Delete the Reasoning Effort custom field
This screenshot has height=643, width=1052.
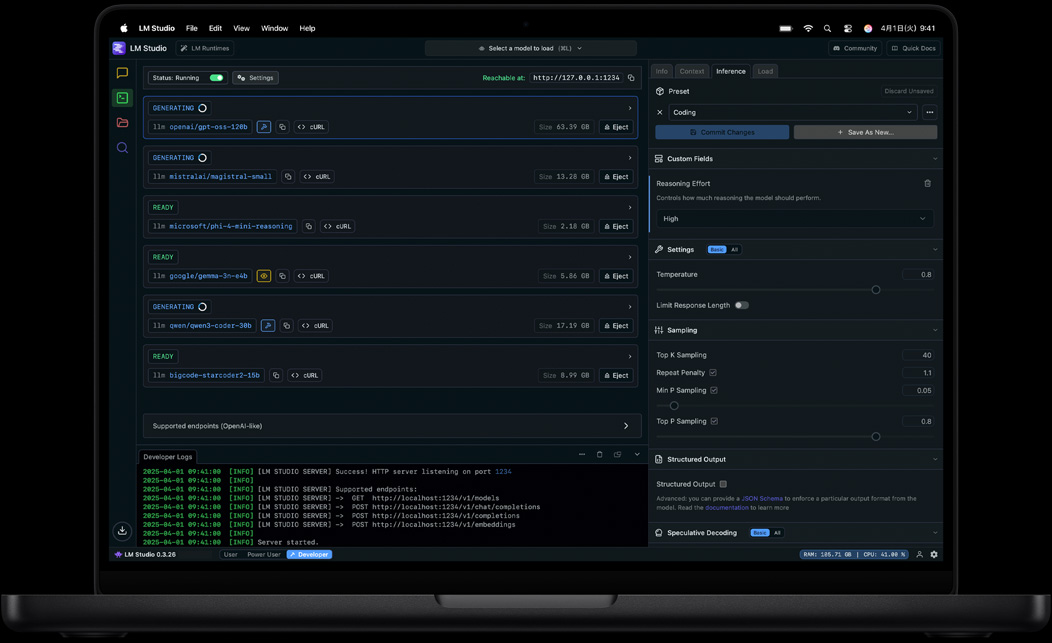tap(927, 183)
